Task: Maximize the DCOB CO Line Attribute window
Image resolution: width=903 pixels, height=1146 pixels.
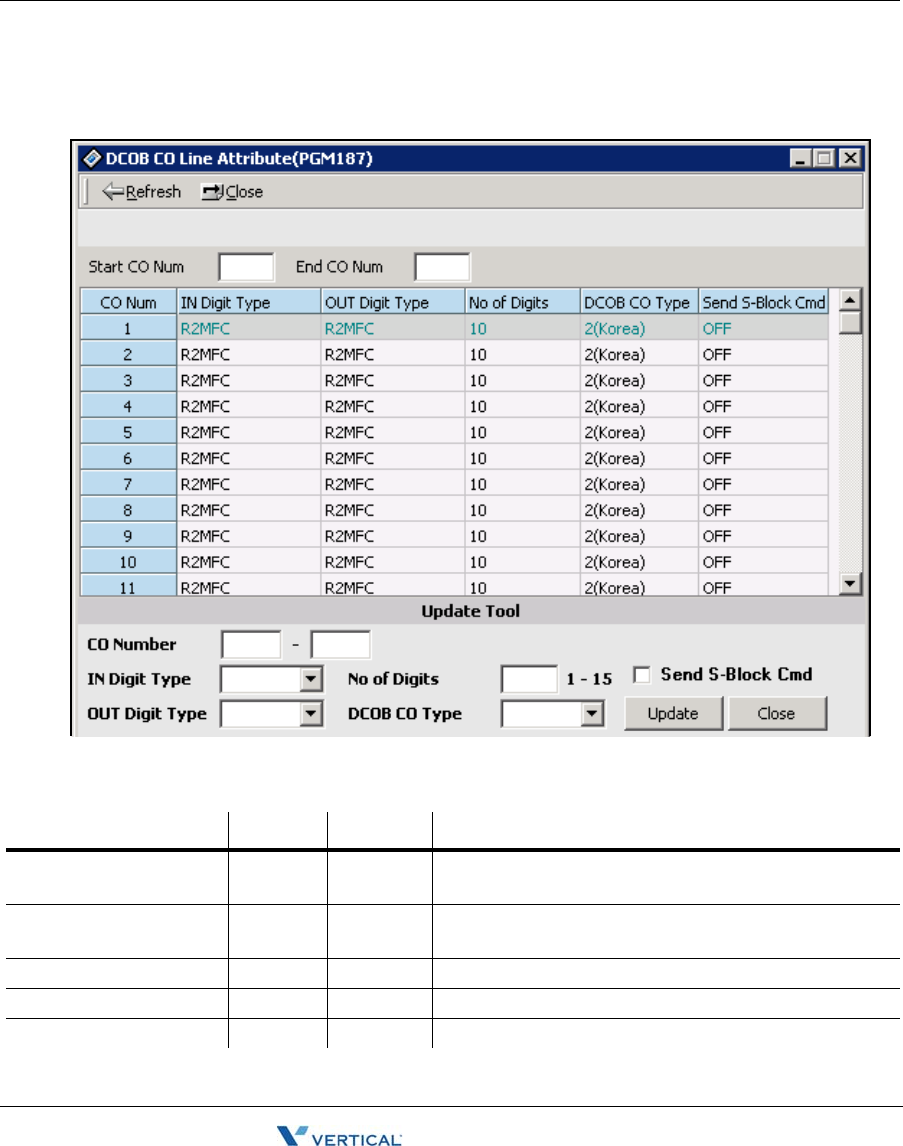Action: click(x=825, y=158)
